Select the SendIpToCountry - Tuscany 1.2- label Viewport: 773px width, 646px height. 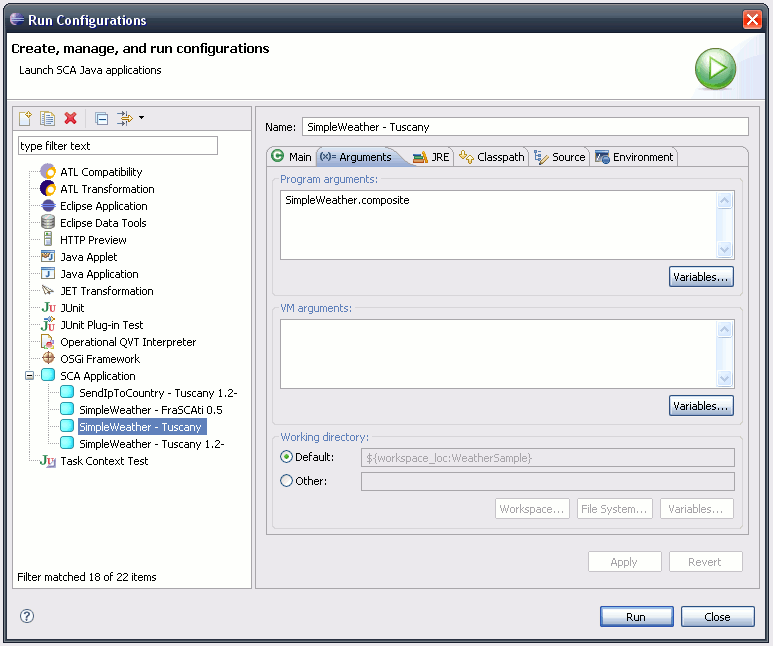click(x=158, y=394)
